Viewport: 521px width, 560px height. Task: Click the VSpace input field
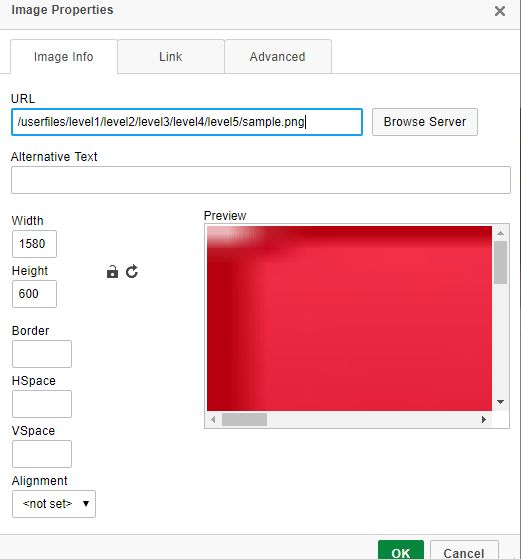(x=42, y=454)
